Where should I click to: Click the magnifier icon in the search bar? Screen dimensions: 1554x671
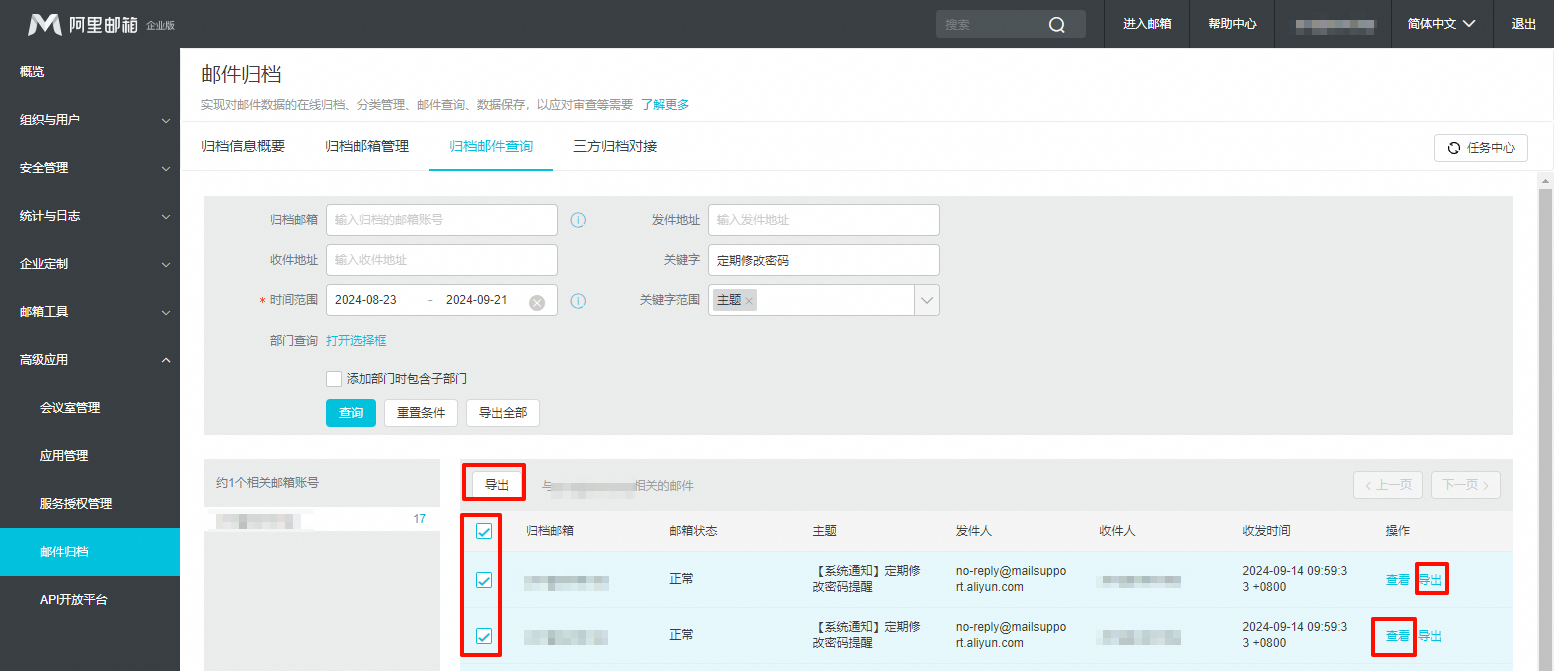click(1057, 23)
